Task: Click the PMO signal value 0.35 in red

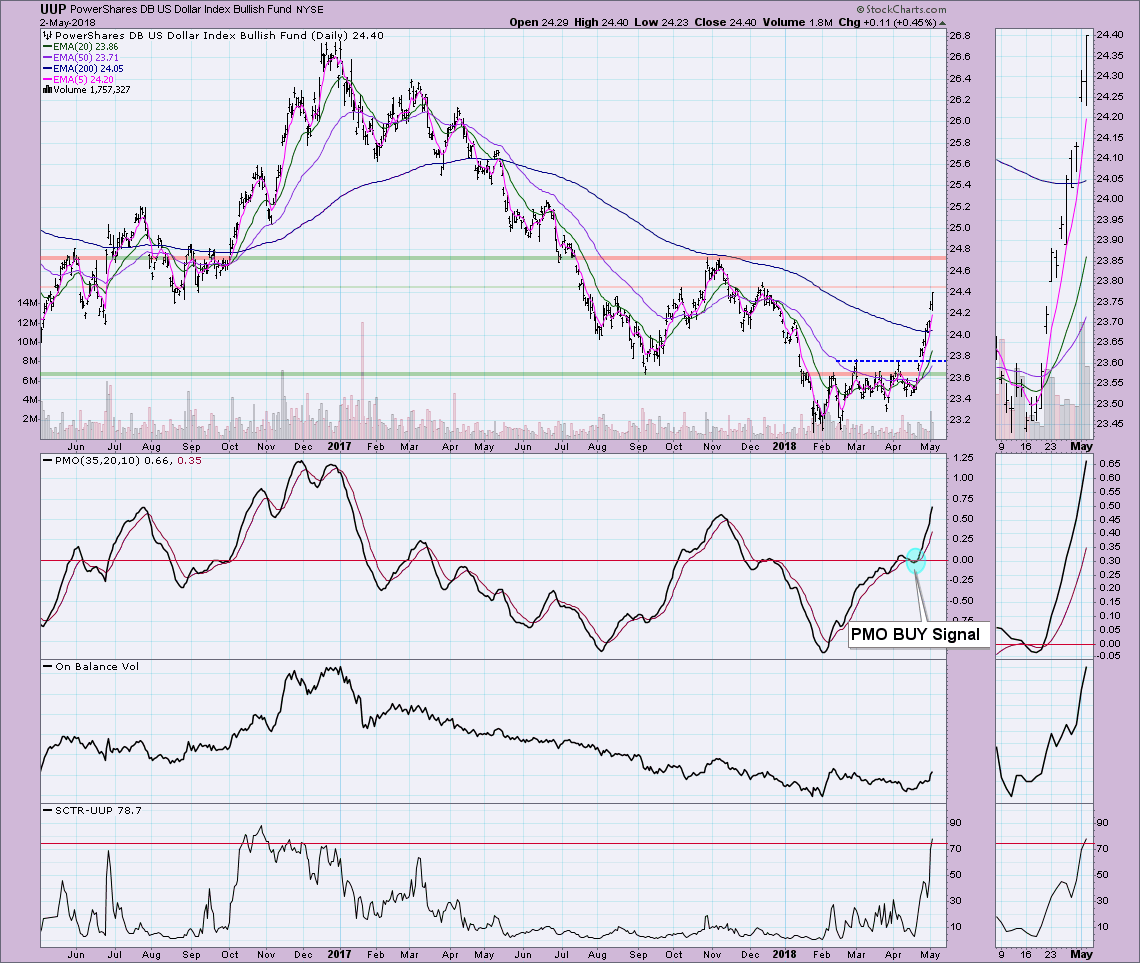Action: (x=190, y=461)
